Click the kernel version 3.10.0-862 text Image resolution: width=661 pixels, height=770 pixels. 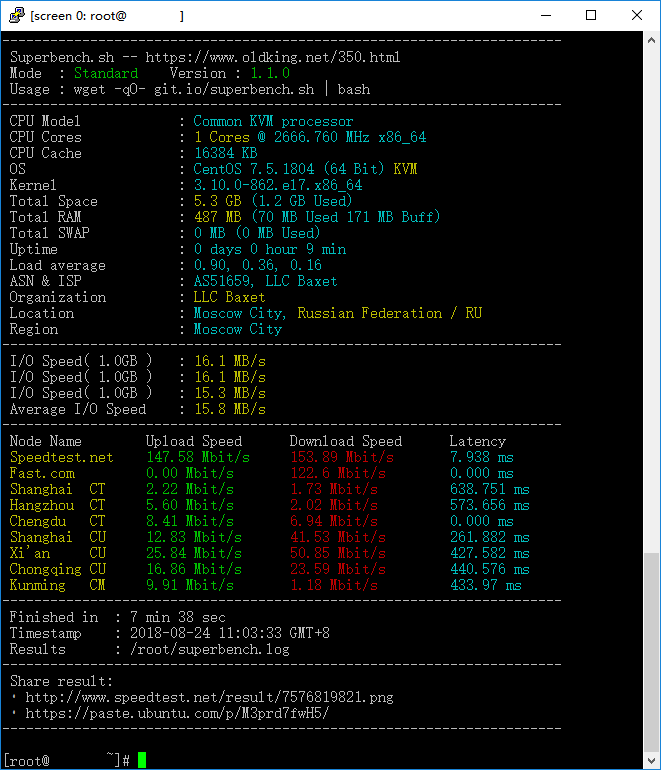coord(277,185)
